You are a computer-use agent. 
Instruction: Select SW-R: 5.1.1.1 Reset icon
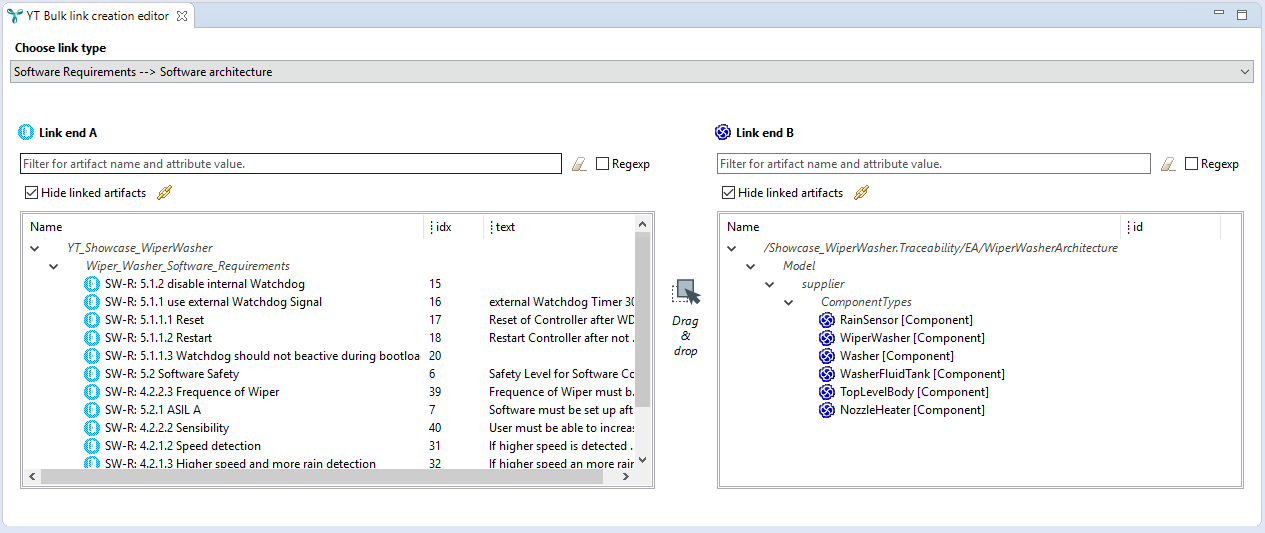tap(93, 320)
